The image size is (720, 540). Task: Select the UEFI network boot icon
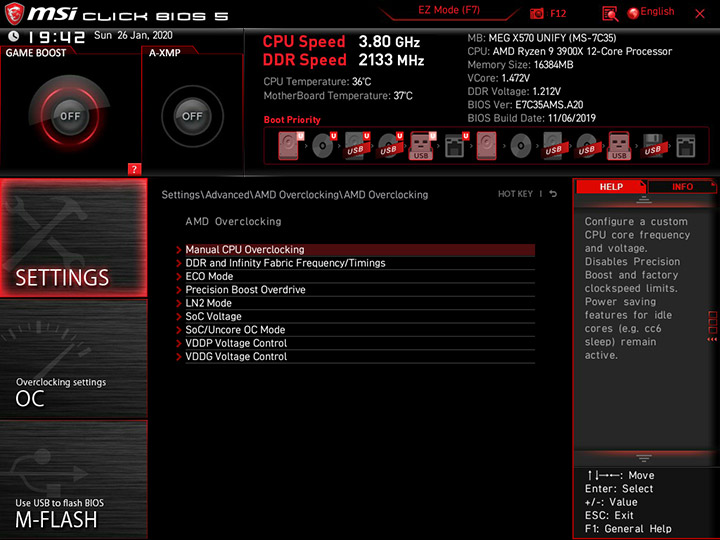[456, 146]
